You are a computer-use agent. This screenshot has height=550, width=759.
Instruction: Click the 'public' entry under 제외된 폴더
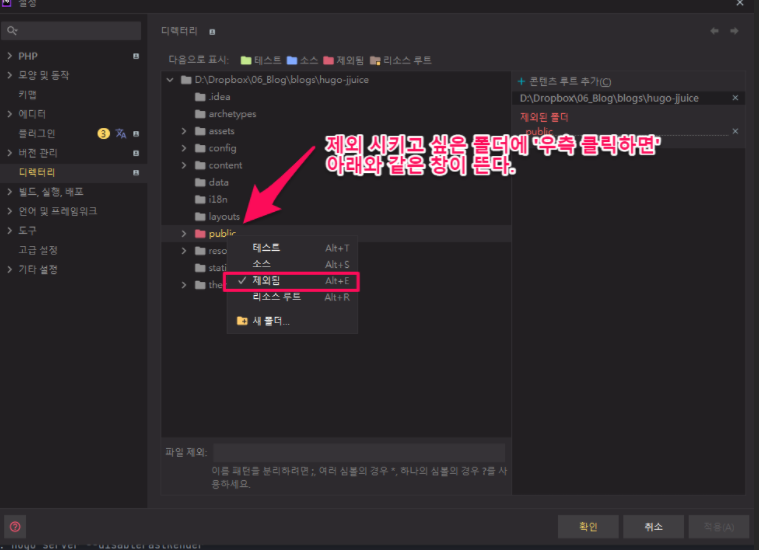[x=539, y=131]
